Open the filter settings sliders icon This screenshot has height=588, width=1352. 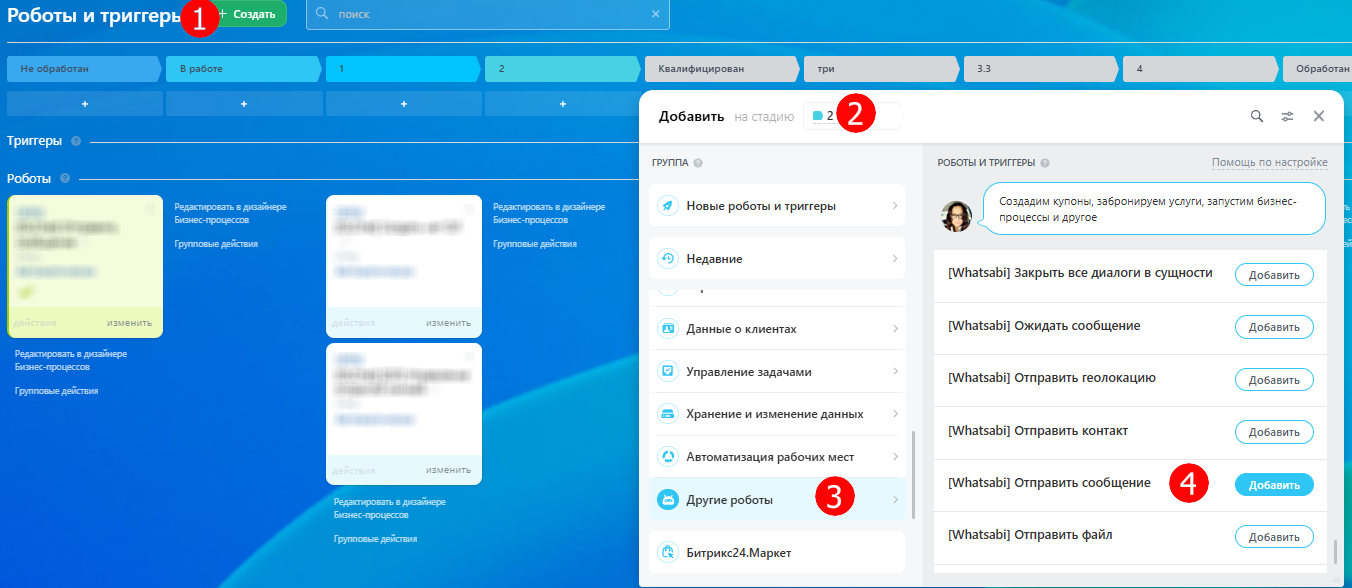1288,116
